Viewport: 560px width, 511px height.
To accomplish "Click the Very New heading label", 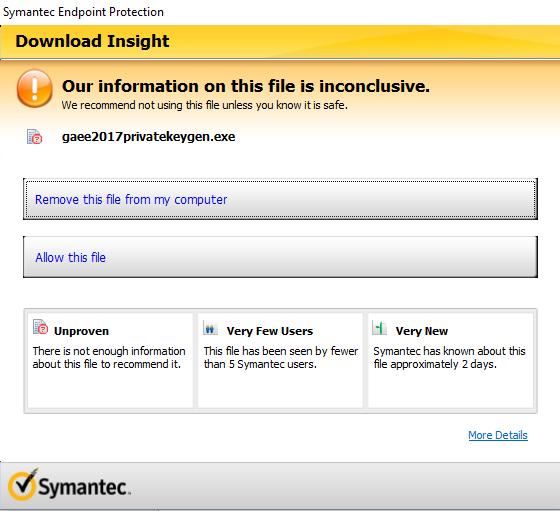I will coord(422,331).
